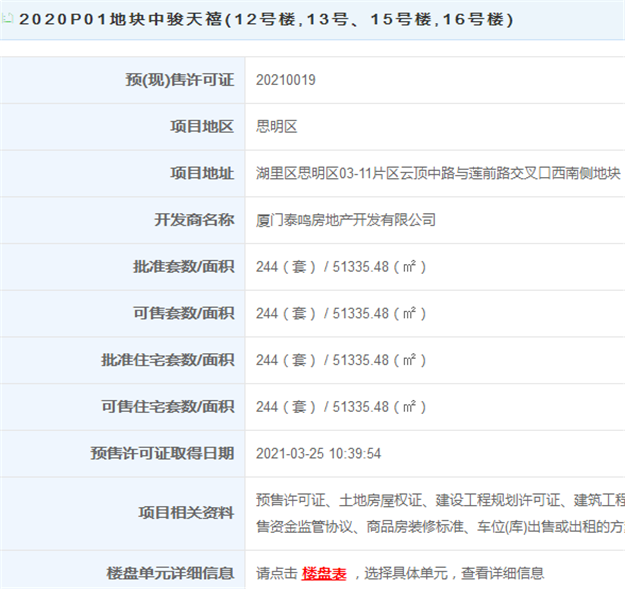Click the 预售许可证取得日期 label
The width and height of the screenshot is (625, 589).
tap(162, 453)
